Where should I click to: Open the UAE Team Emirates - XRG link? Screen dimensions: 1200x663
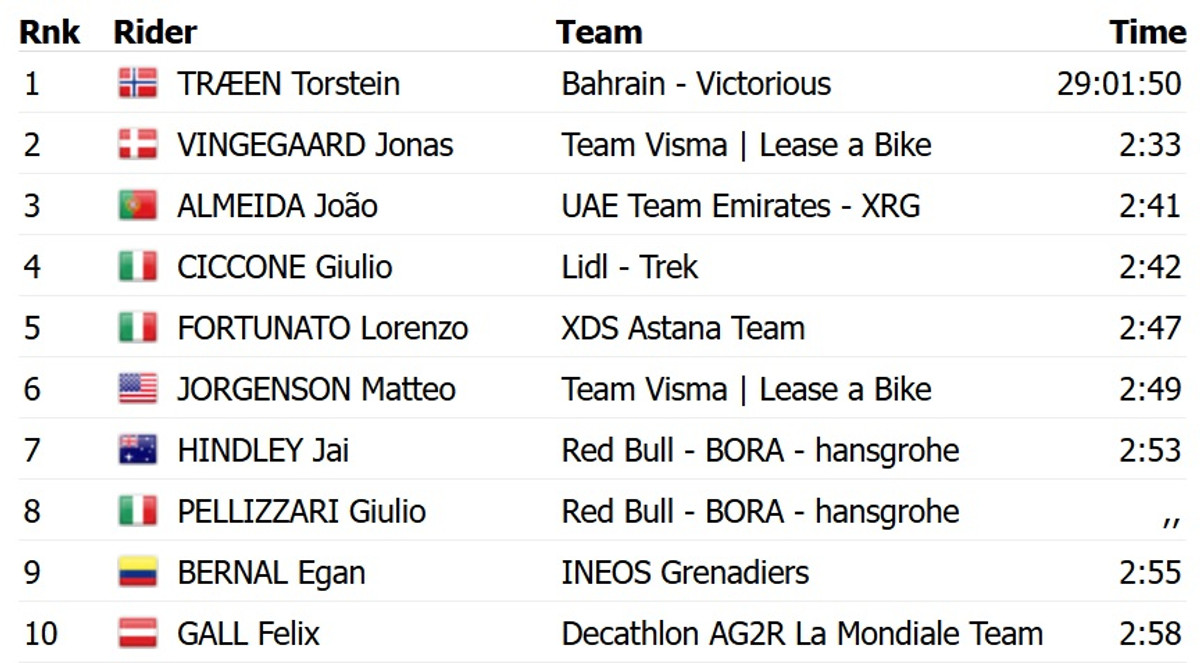[x=740, y=206]
